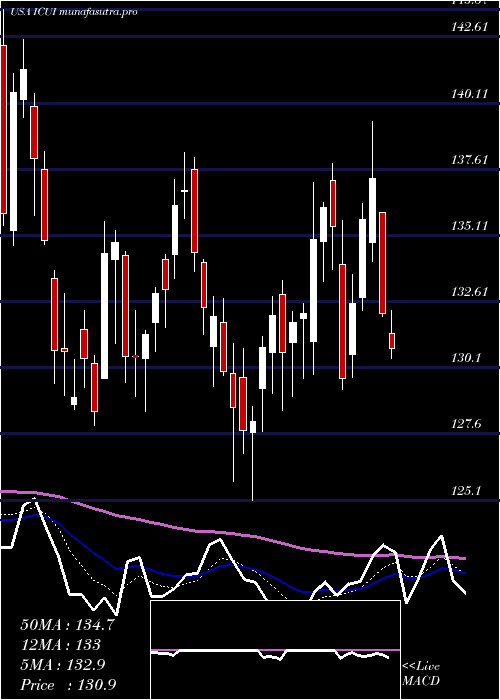The width and height of the screenshot is (500, 700).
Task: Click the 125.1 price axis label
Action: (x=466, y=491)
